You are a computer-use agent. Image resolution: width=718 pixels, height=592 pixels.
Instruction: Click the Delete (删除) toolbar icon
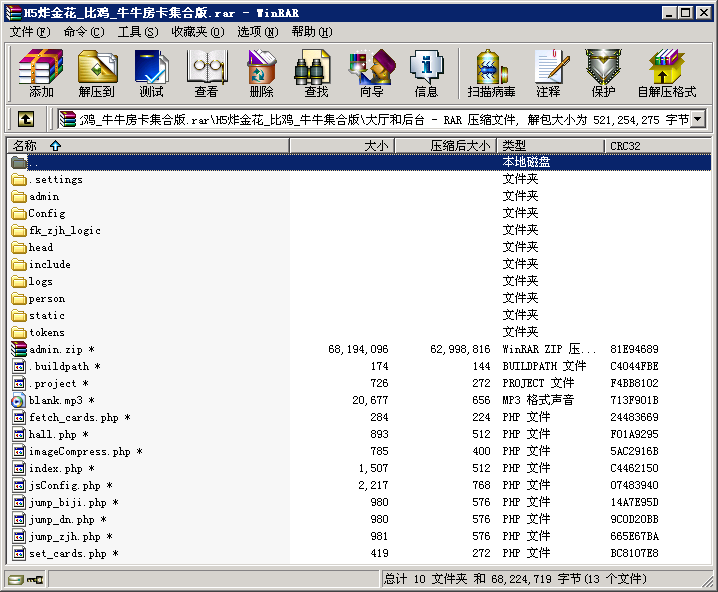pos(261,73)
